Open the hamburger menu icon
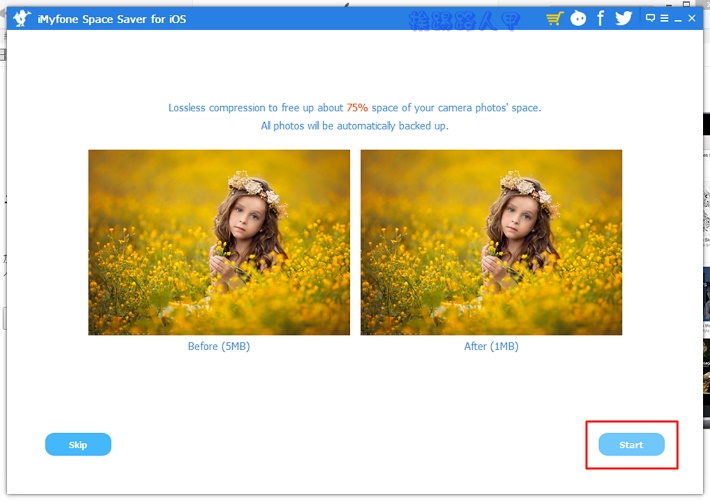The height and width of the screenshot is (501, 710). click(x=664, y=18)
